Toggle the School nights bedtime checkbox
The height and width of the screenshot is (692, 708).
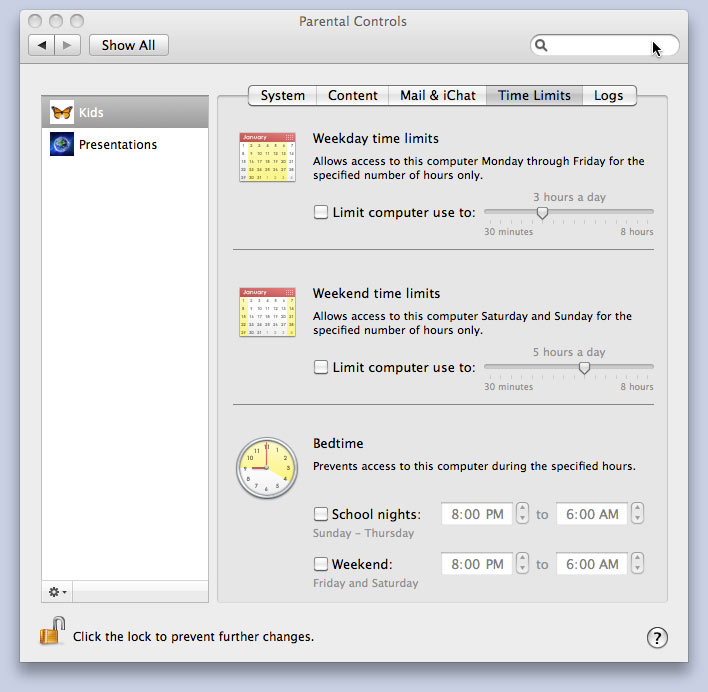coord(321,514)
